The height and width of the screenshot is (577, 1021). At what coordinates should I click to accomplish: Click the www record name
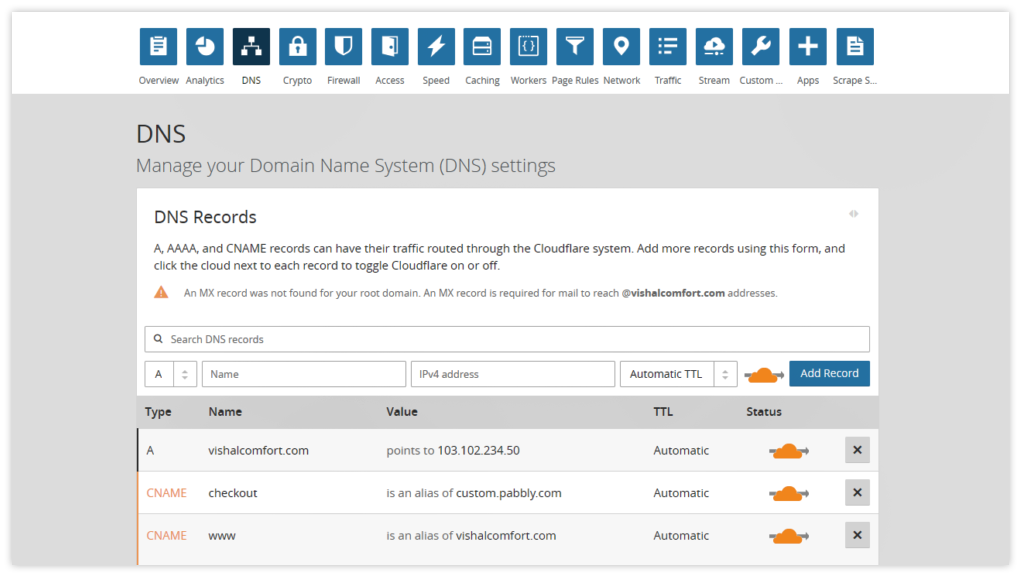pyautogui.click(x=222, y=536)
